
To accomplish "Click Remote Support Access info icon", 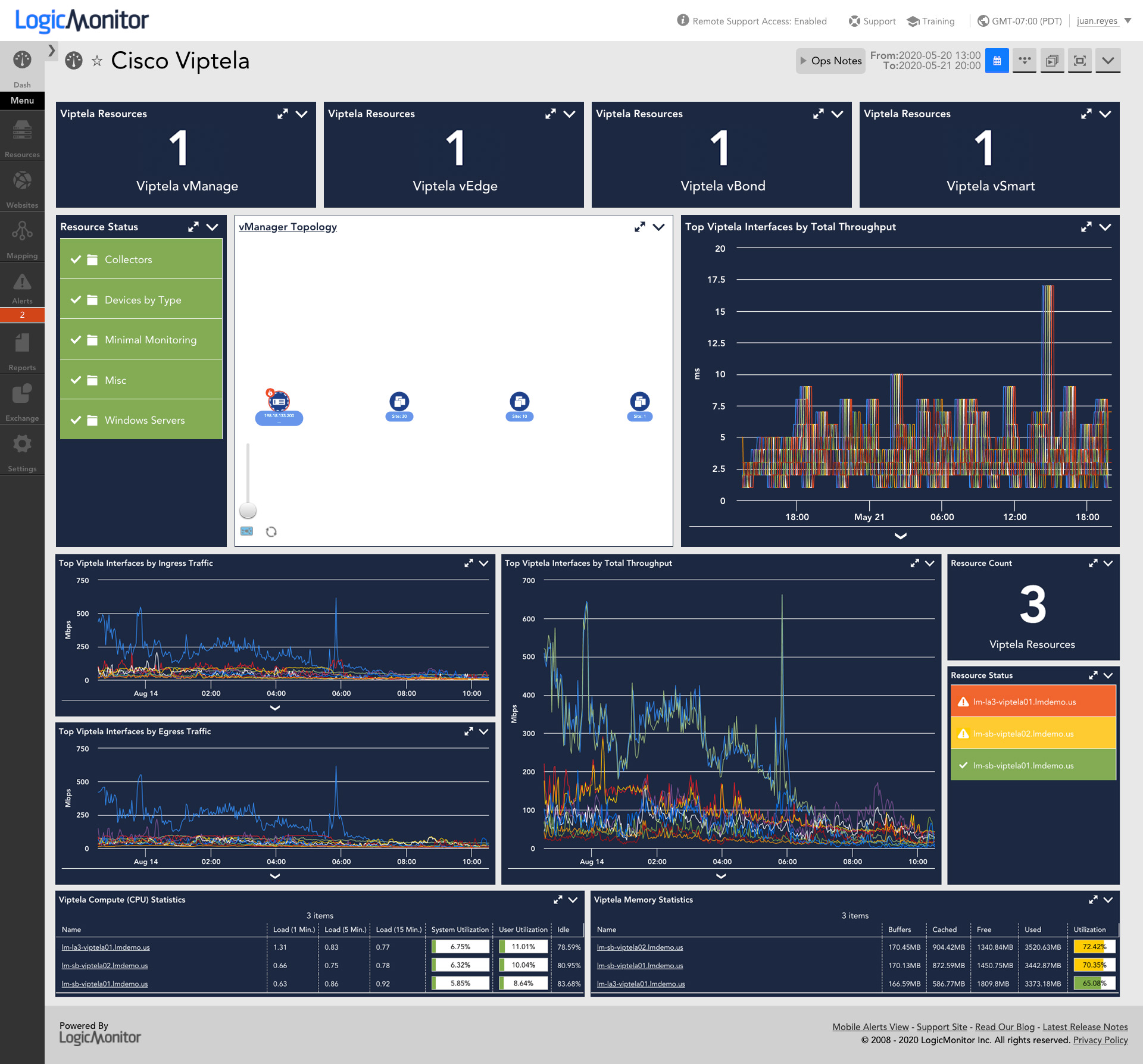I will pyautogui.click(x=683, y=20).
